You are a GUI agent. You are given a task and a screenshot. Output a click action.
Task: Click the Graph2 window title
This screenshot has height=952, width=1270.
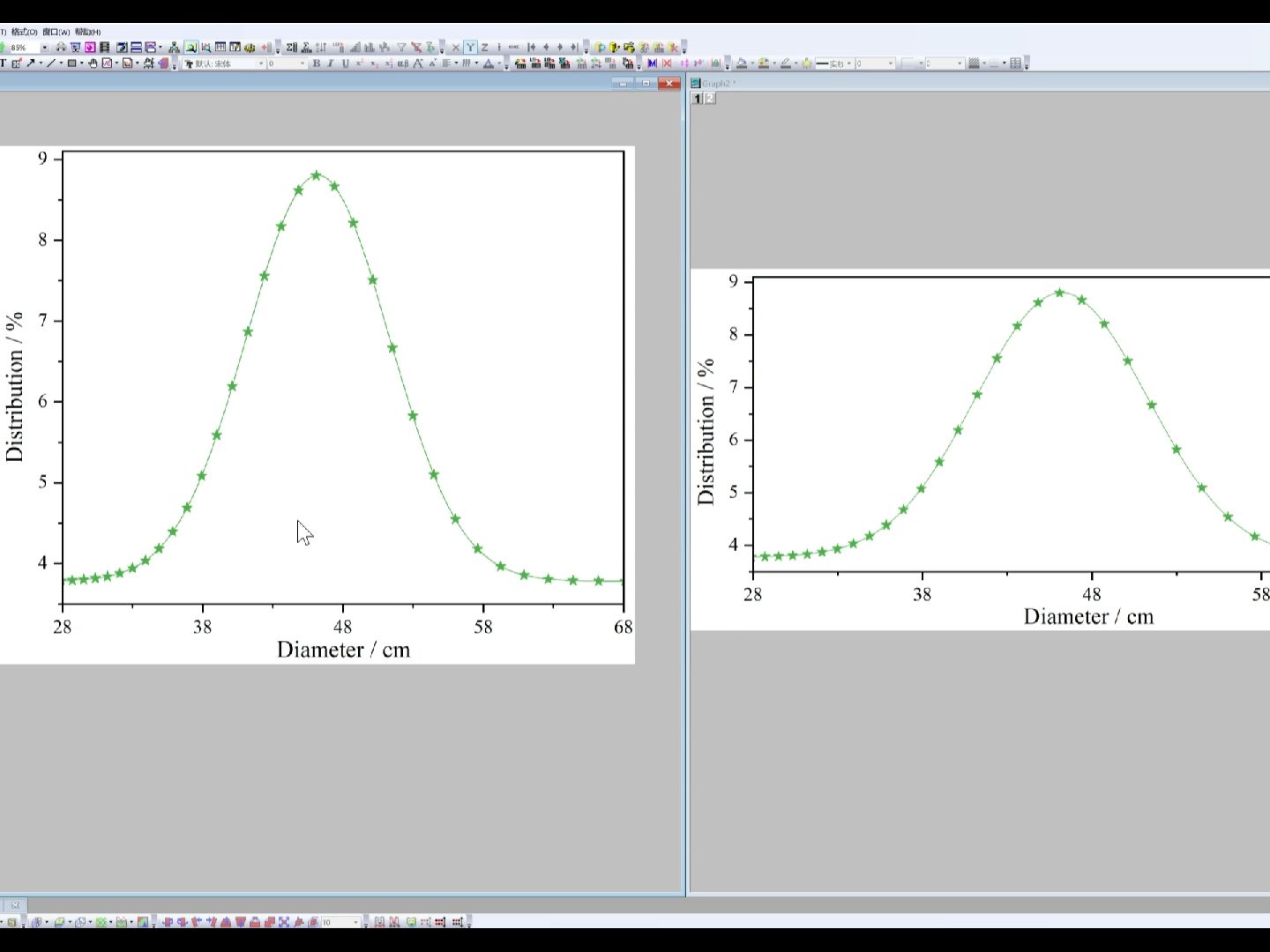(719, 83)
